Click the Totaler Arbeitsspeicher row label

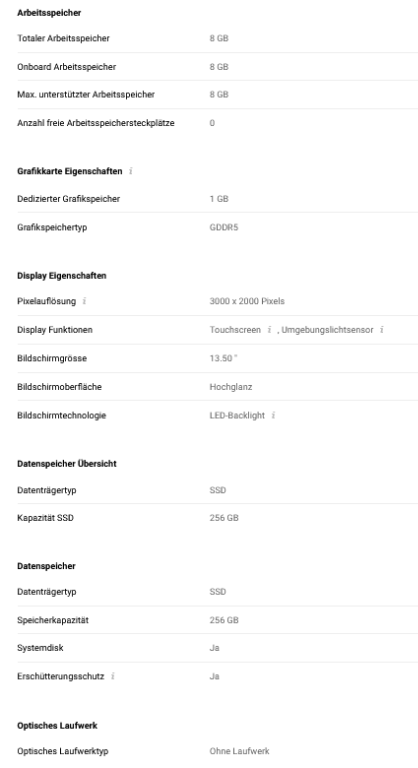(63, 38)
